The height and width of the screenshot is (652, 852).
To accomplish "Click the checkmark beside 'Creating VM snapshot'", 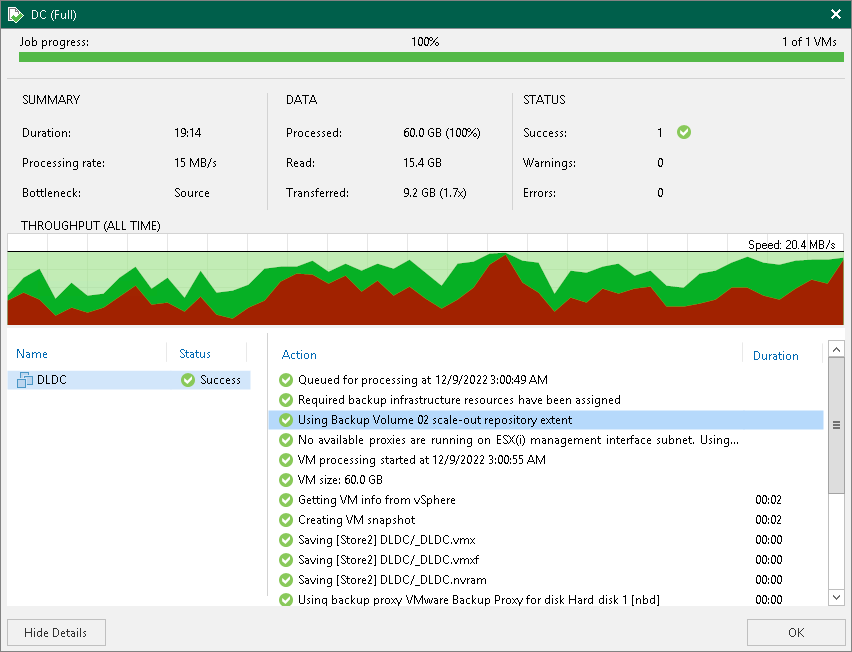I will coord(286,520).
